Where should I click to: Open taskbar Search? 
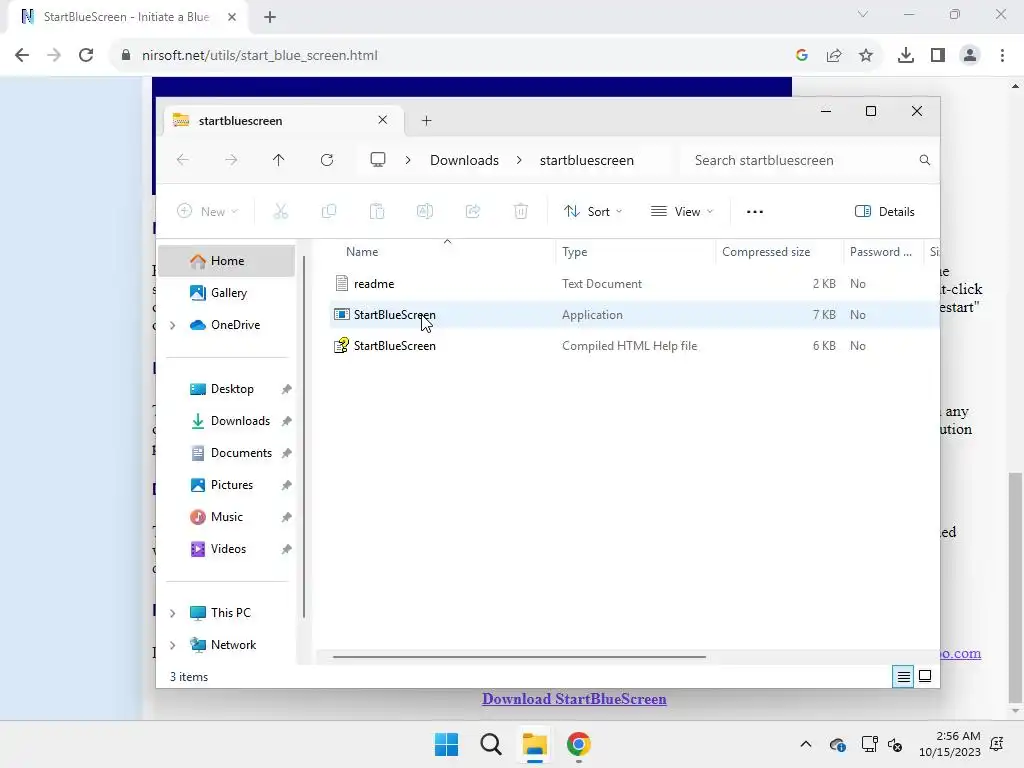(x=490, y=744)
